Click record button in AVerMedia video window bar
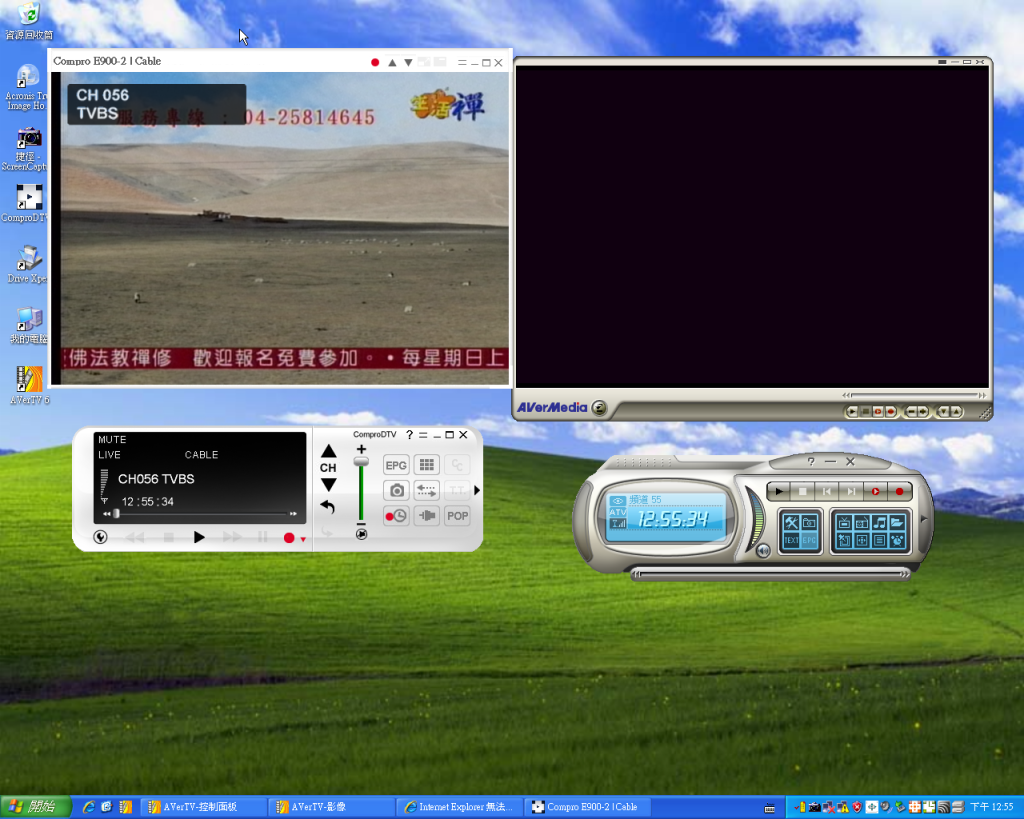1024x819 pixels. click(x=890, y=411)
